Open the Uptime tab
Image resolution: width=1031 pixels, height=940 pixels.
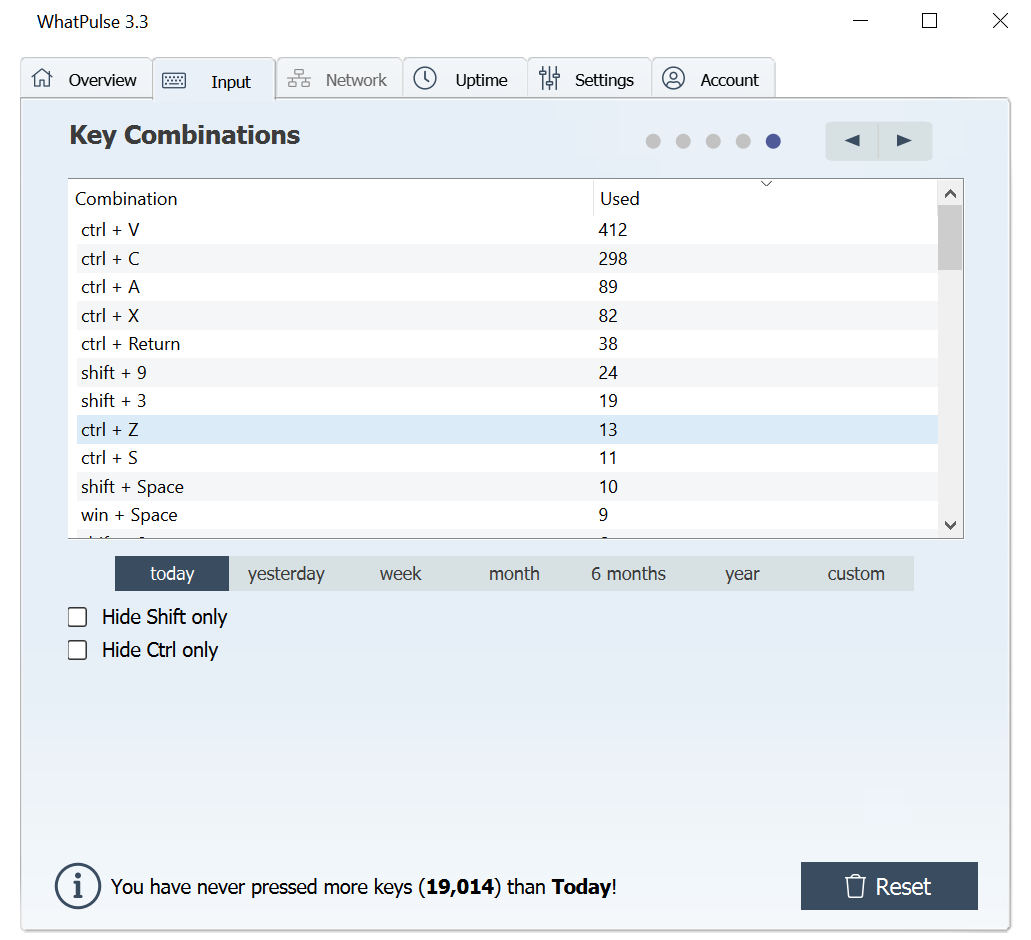coord(465,79)
